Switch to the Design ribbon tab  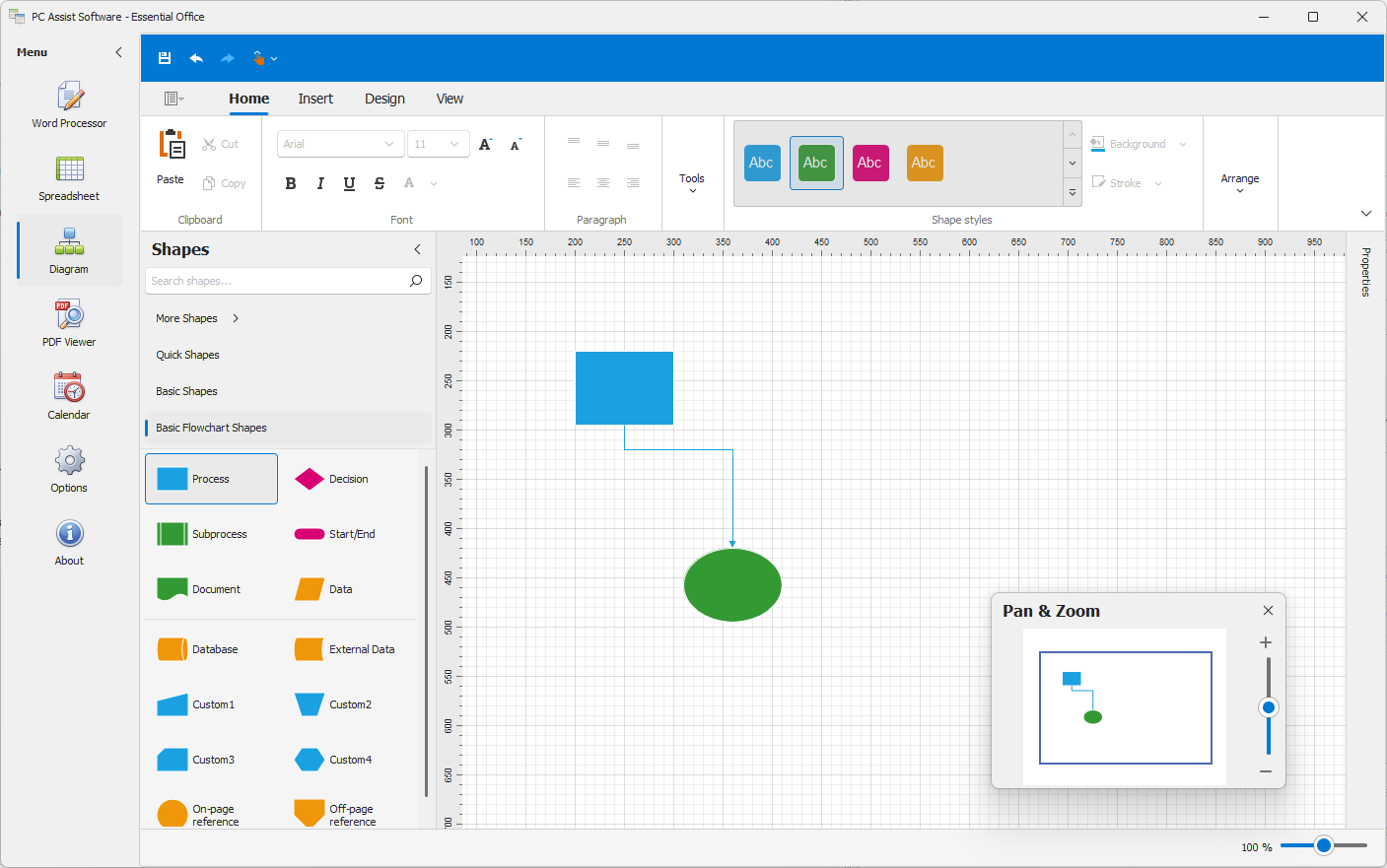click(x=384, y=99)
